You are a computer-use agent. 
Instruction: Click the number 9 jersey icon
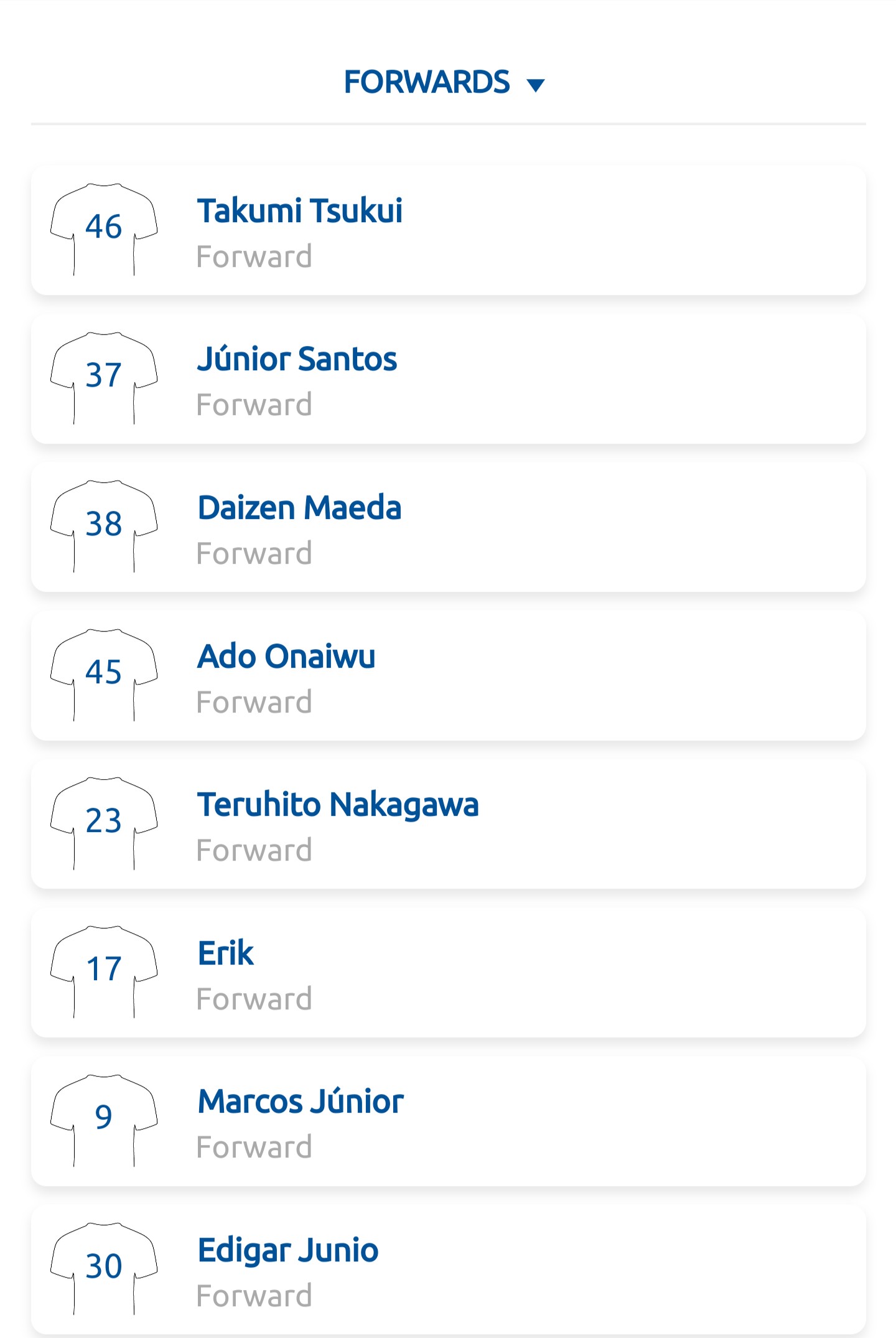104,1119
